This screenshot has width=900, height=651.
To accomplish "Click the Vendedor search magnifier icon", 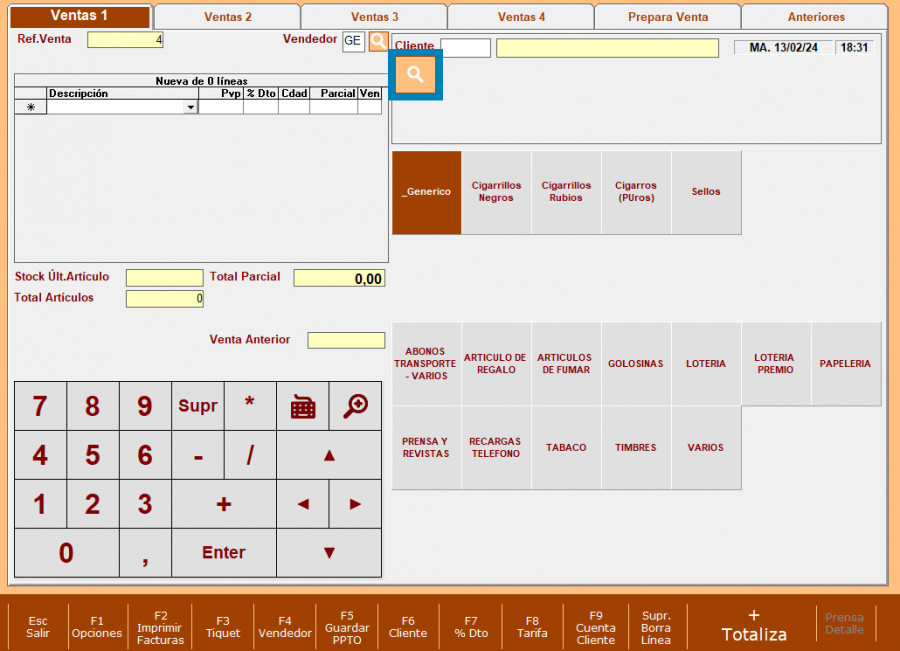I will (378, 41).
